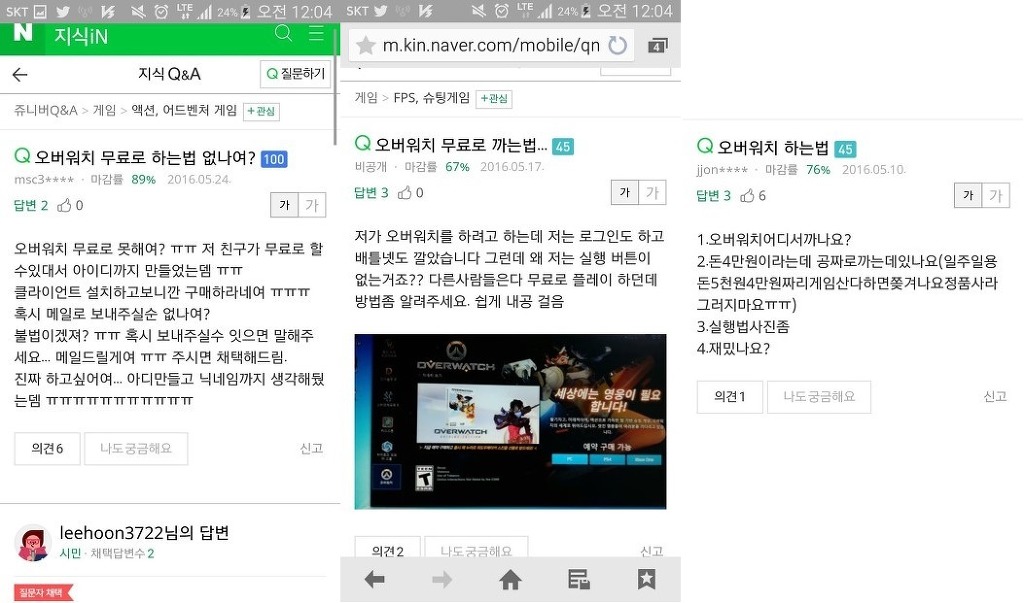Add interest for FPS, 슈팅게임 with +관심
This screenshot has width=1024, height=603.
(494, 99)
